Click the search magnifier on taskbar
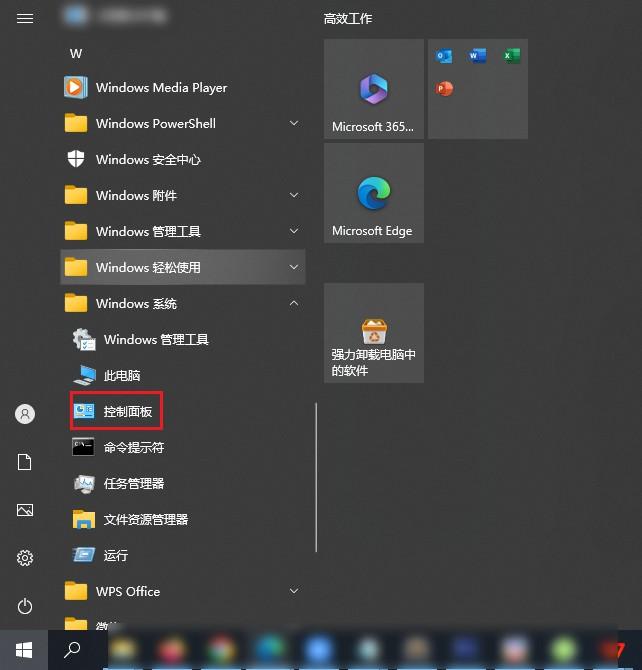The image size is (642, 670). 72,650
